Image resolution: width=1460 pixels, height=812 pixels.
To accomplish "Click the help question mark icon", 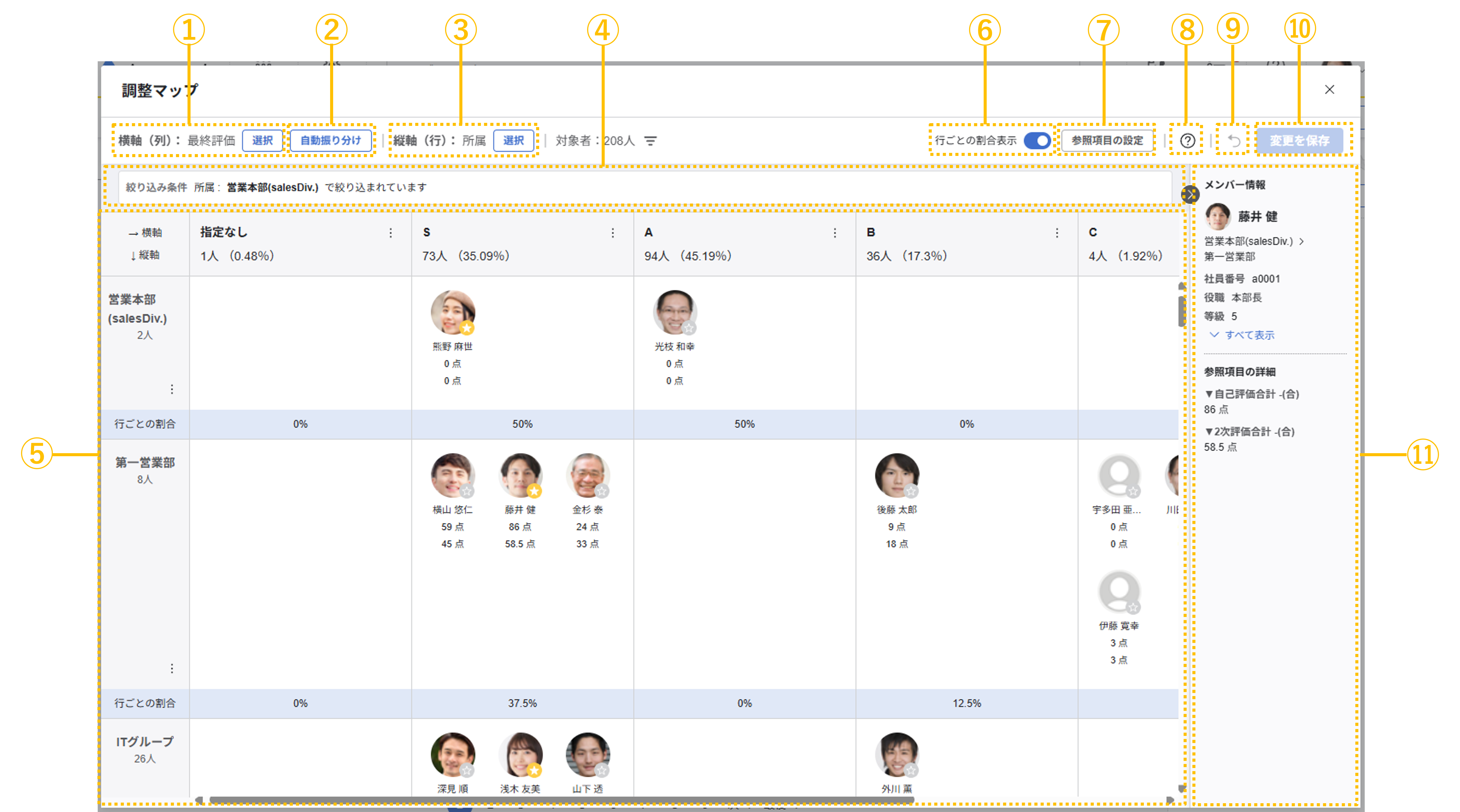I will (1187, 140).
